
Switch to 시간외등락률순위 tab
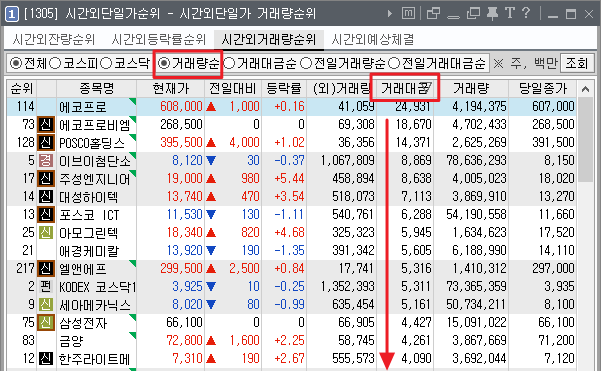pyautogui.click(x=159, y=39)
